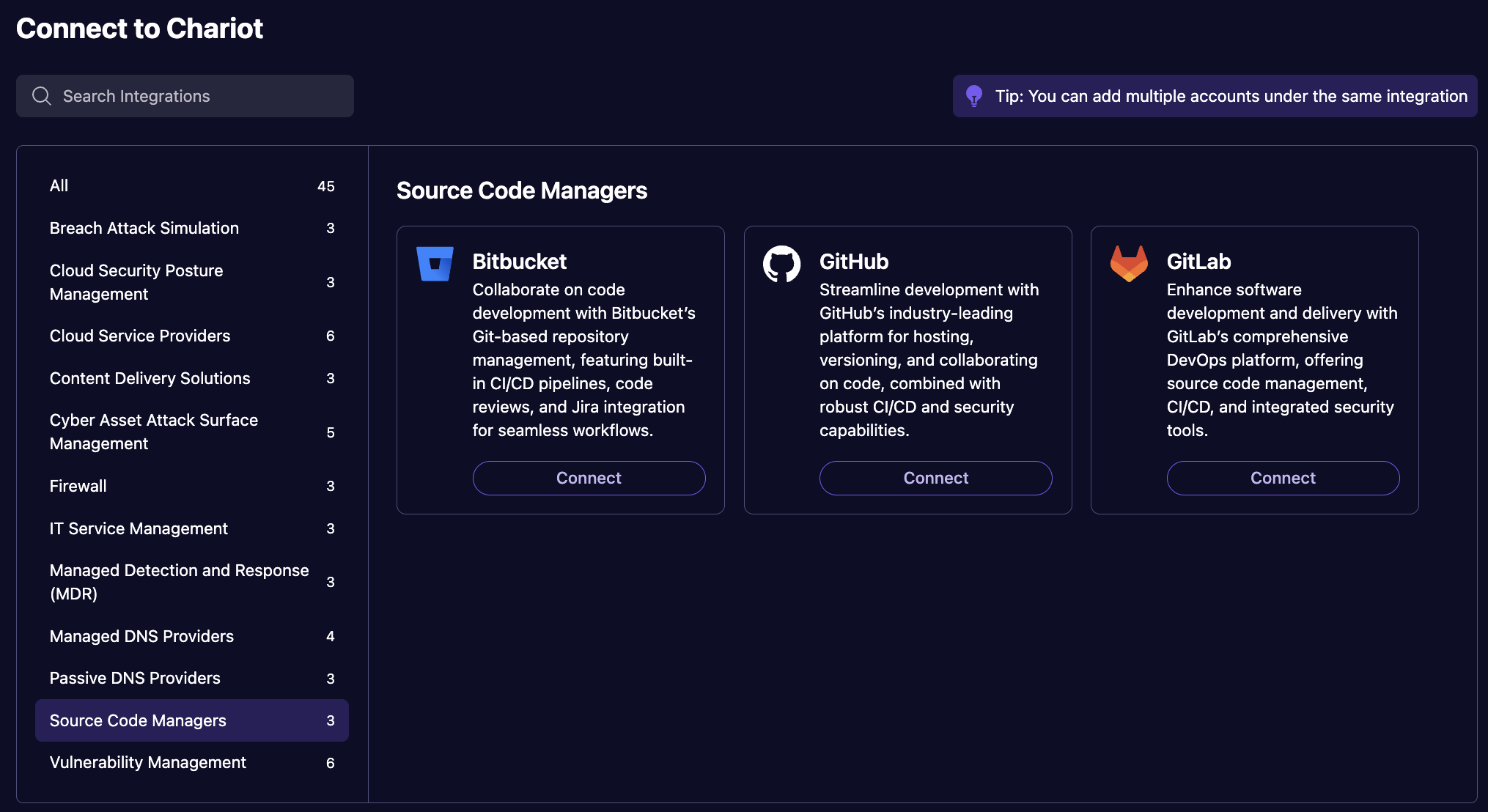Click the GitLab fox logo icon
This screenshot has height=812, width=1488.
point(1129,264)
